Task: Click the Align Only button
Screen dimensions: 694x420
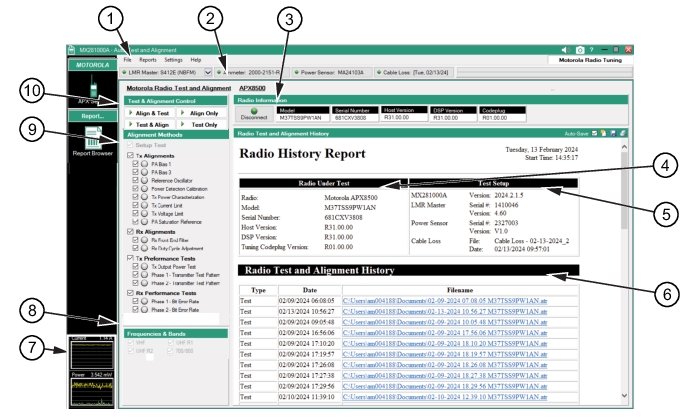Action: click(201, 113)
